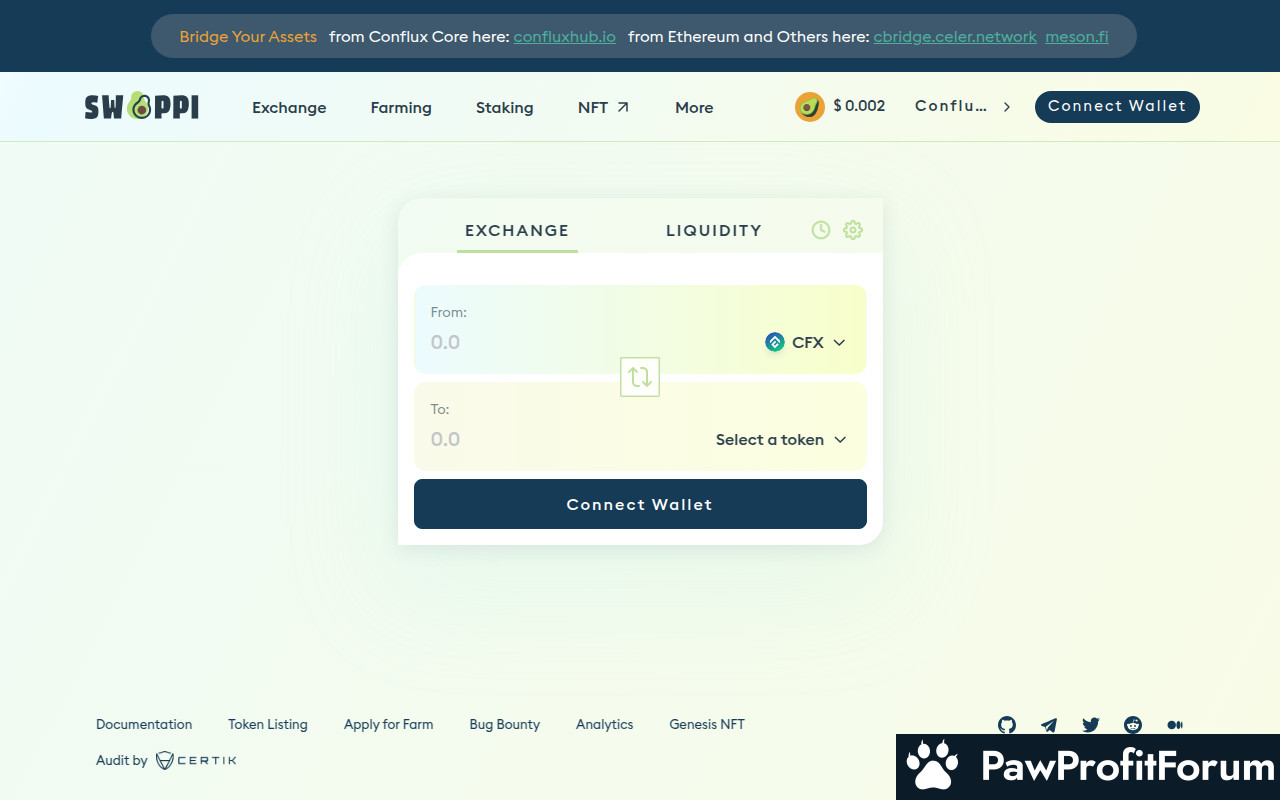Open the Documentation footer link
This screenshot has height=800, width=1280.
[144, 724]
